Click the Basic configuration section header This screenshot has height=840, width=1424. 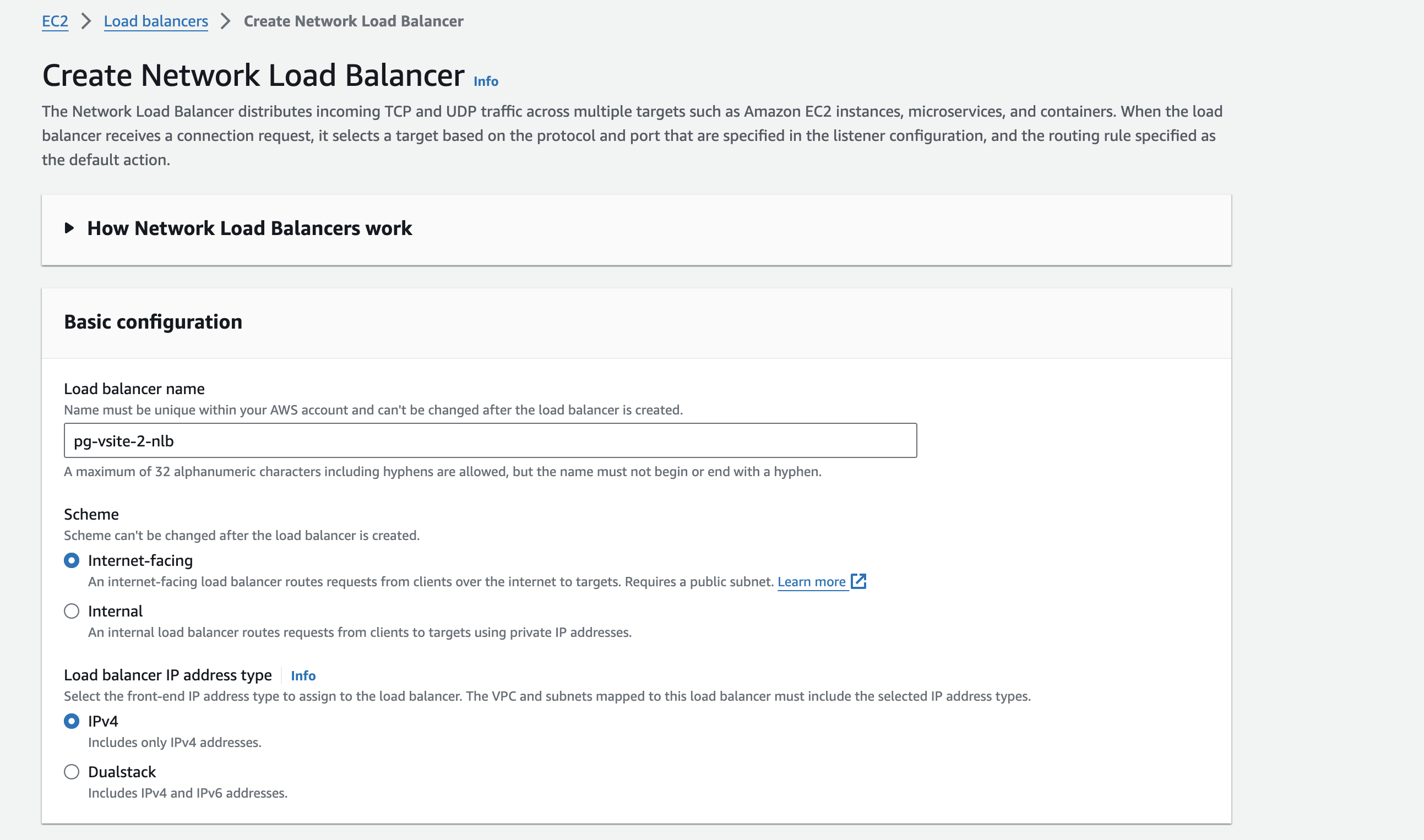tap(153, 321)
